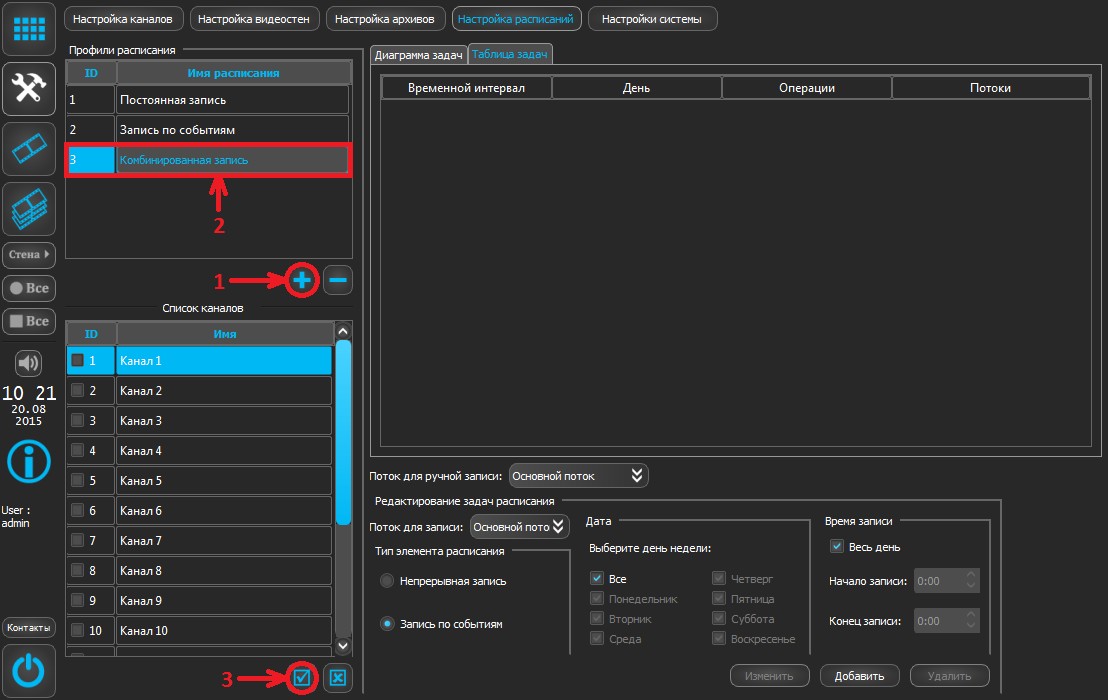Click the power shutdown icon
The width and height of the screenshot is (1108, 700).
click(x=28, y=671)
